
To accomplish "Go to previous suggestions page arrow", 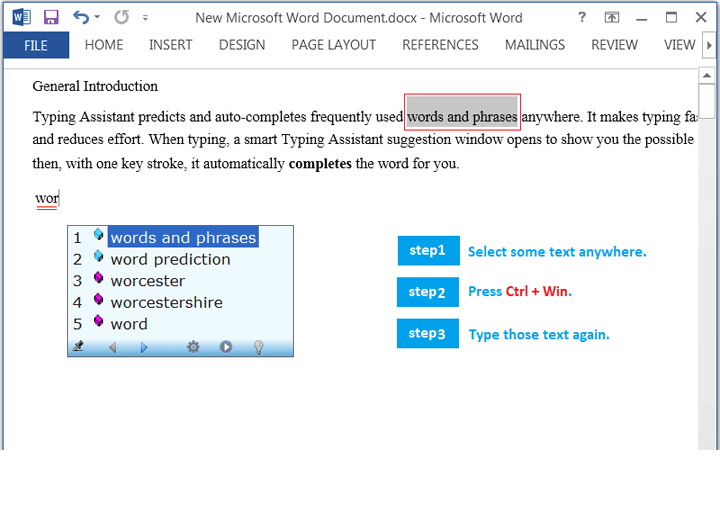I will [113, 347].
